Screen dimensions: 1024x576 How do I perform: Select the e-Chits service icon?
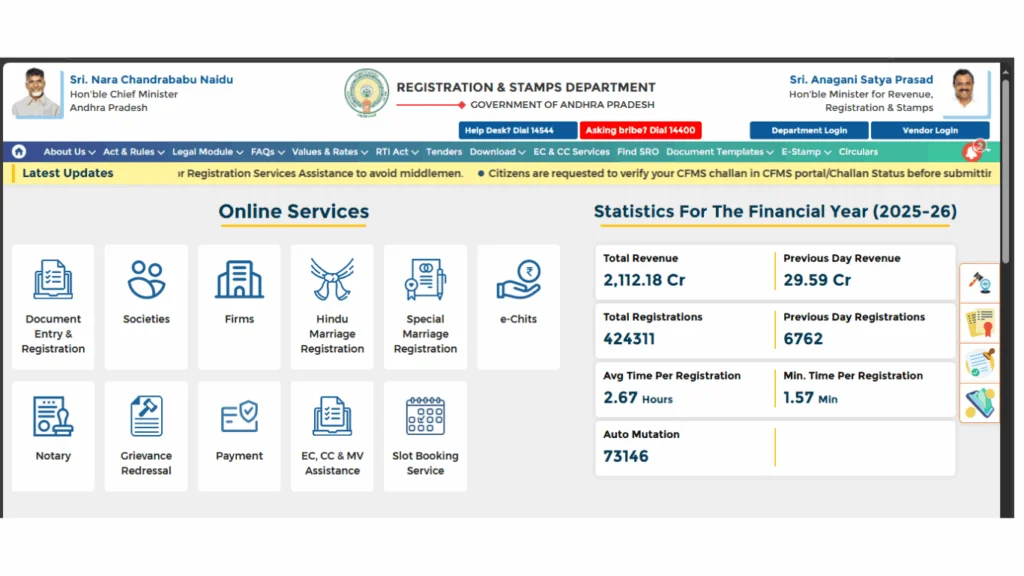[x=518, y=281]
